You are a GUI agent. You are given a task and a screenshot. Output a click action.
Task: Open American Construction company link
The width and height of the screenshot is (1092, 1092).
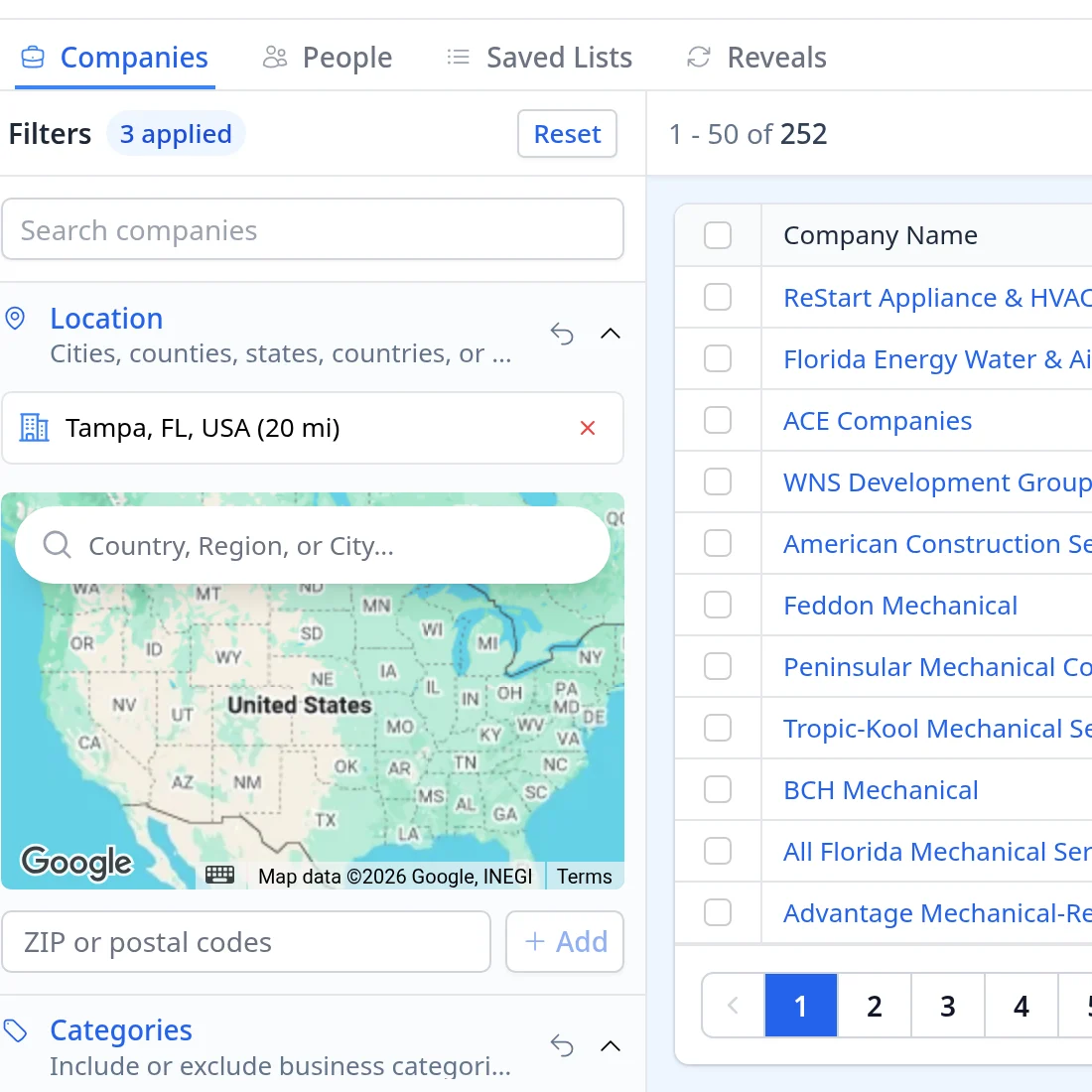[937, 544]
